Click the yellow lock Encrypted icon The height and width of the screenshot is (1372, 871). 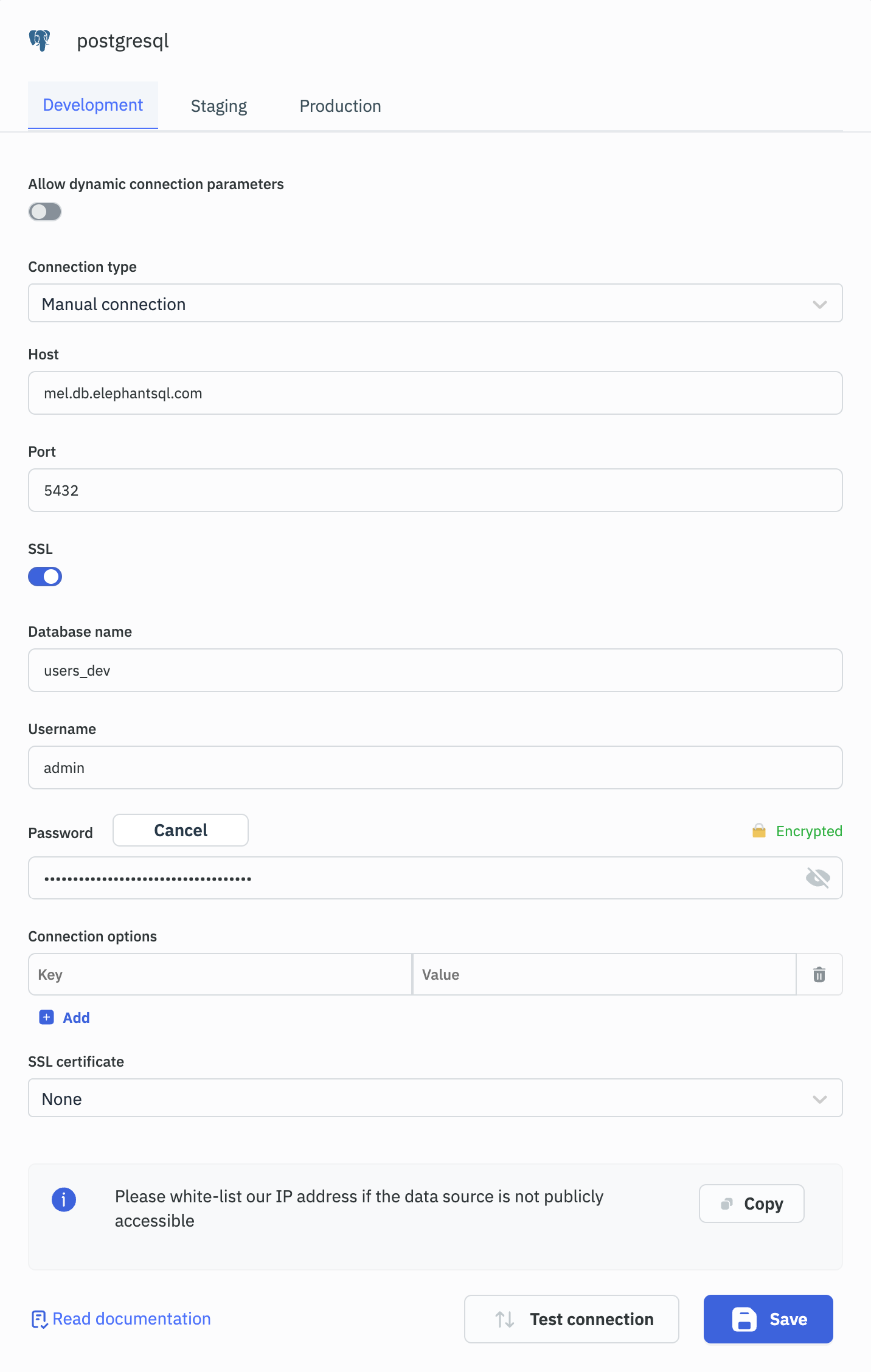click(758, 831)
